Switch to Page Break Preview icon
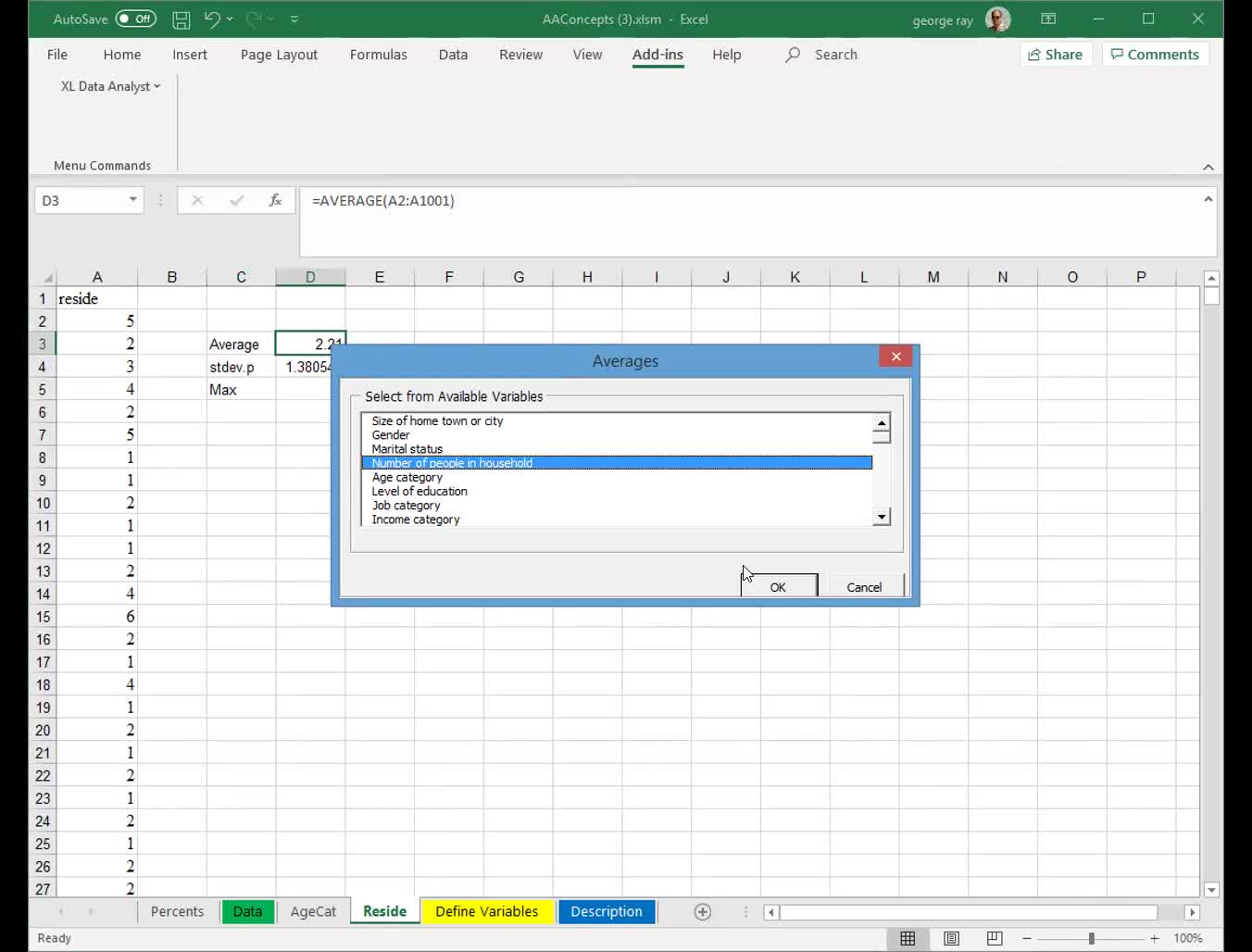 click(x=995, y=938)
